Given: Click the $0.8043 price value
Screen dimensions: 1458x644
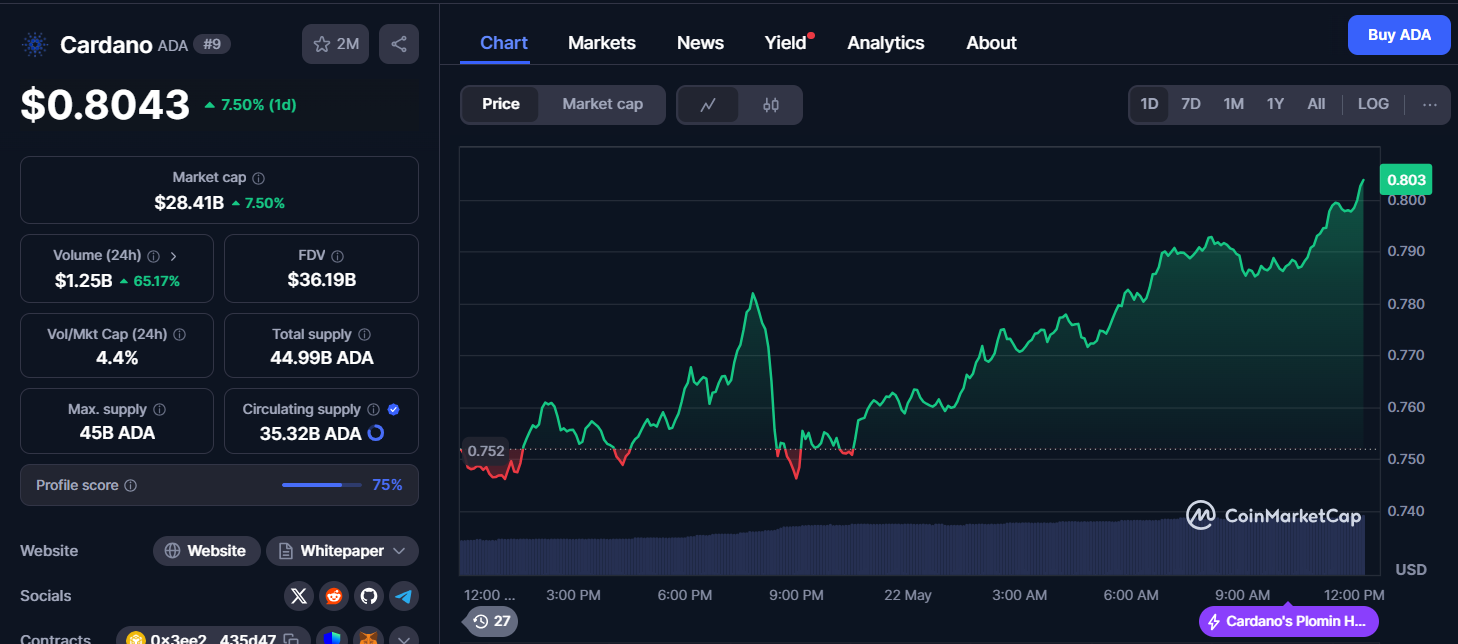Looking at the screenshot, I should tap(105, 104).
